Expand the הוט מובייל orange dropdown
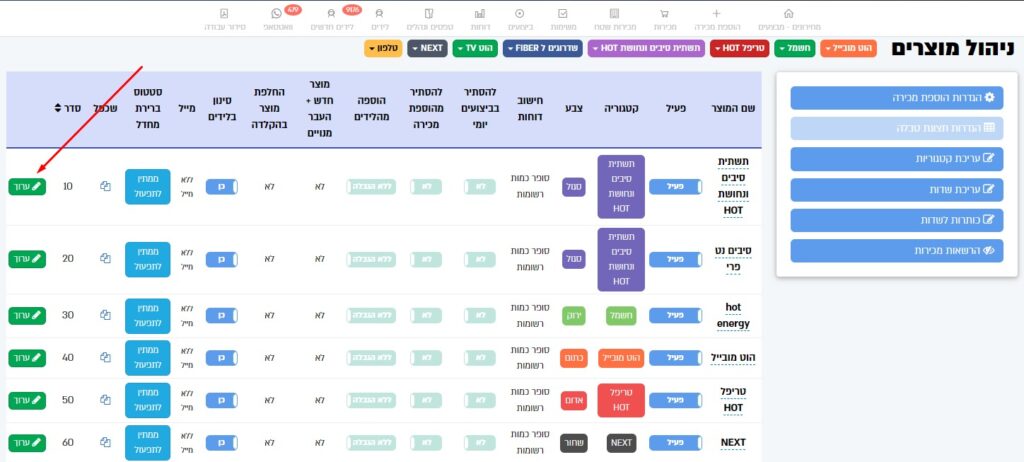The image size is (1024, 462). [x=847, y=48]
